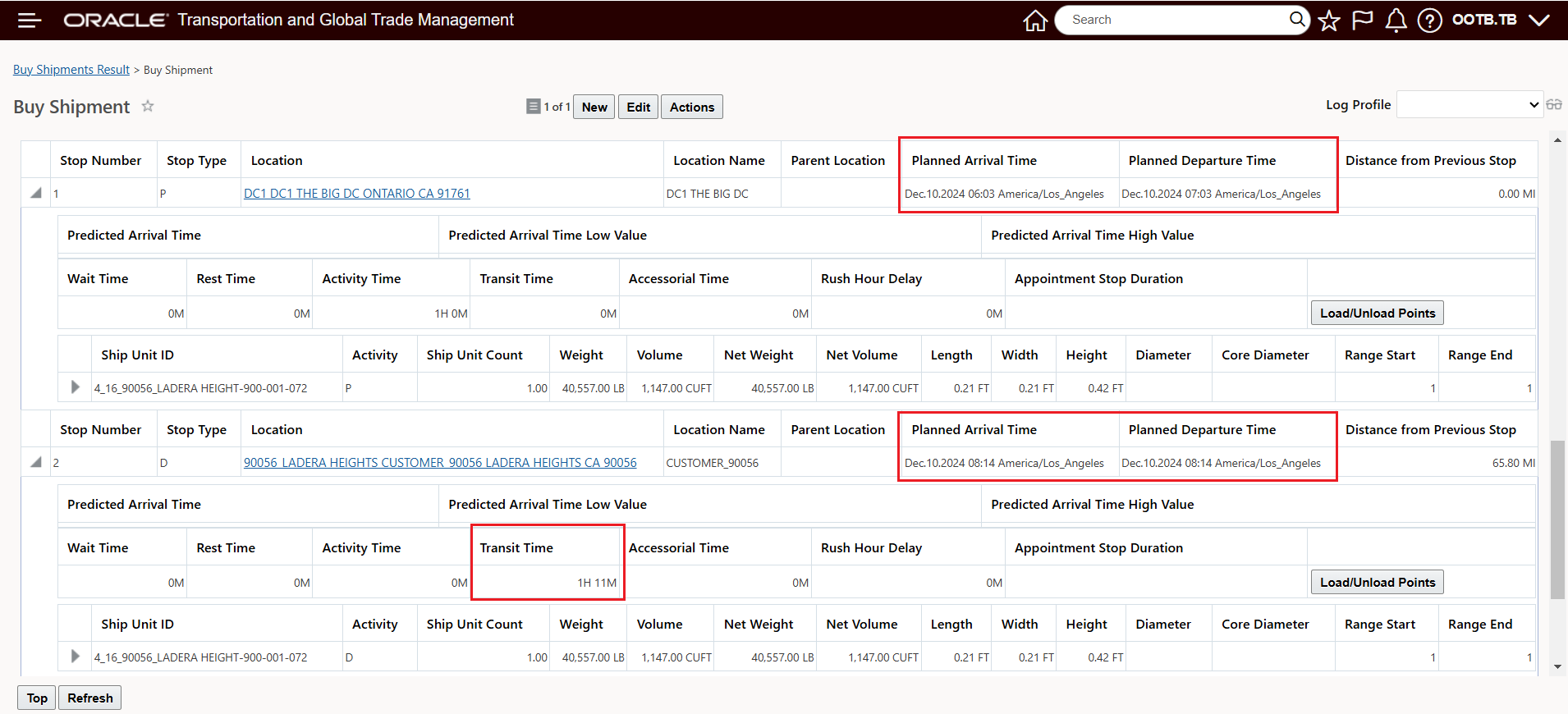Click the vertical scrollbar thumb

point(1557,519)
